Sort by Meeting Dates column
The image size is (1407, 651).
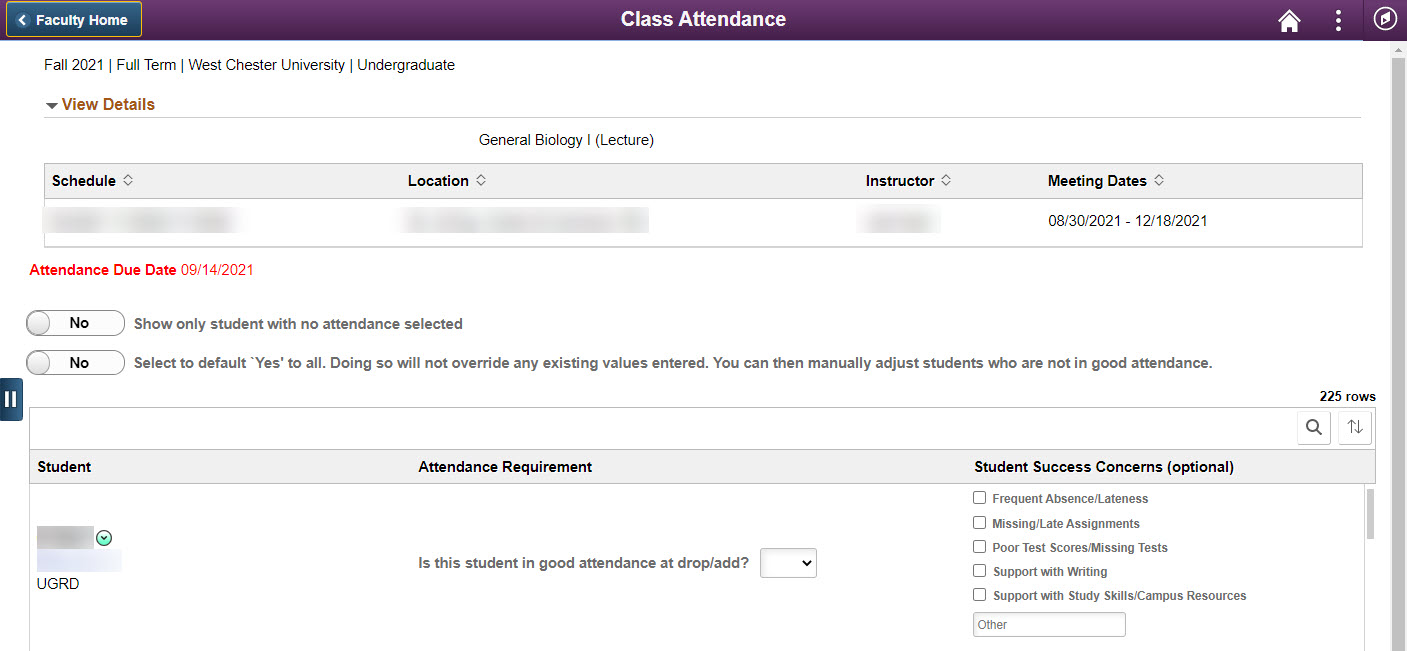pyautogui.click(x=1159, y=181)
